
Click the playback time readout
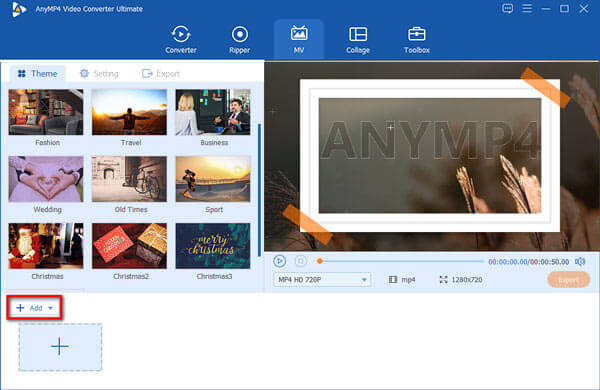(528, 262)
